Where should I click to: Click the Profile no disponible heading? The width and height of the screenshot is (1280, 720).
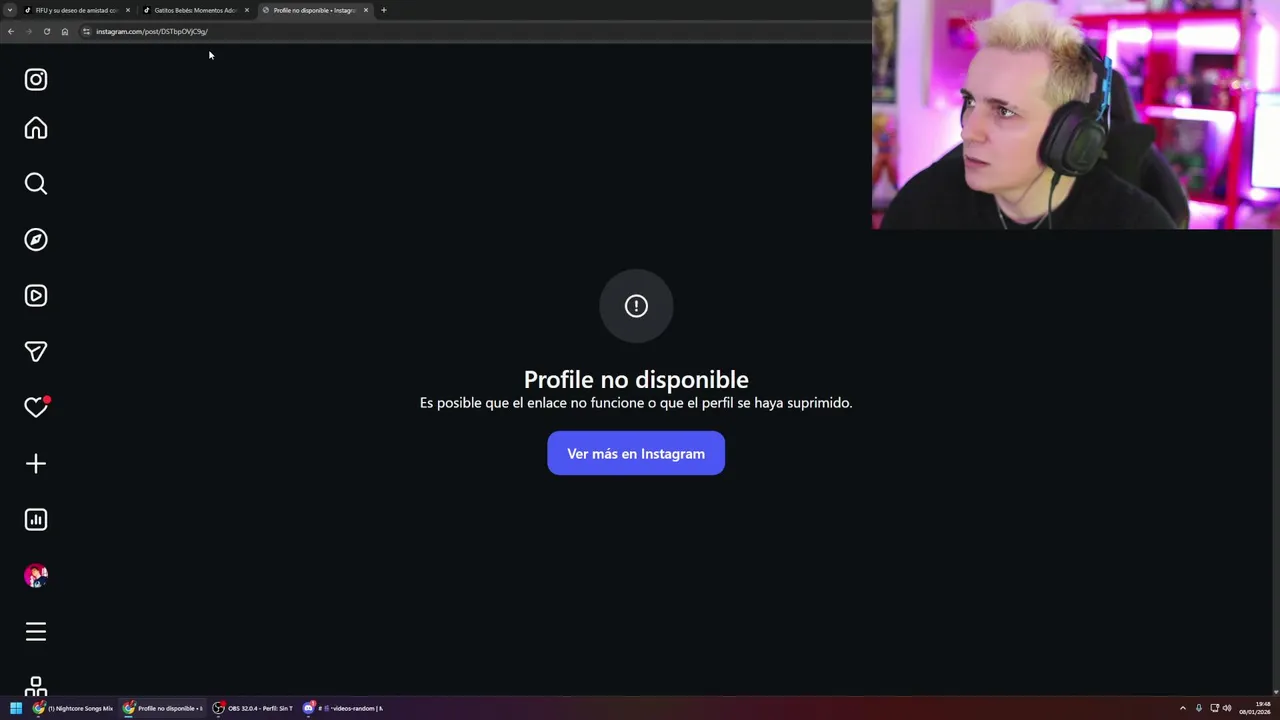(x=636, y=379)
